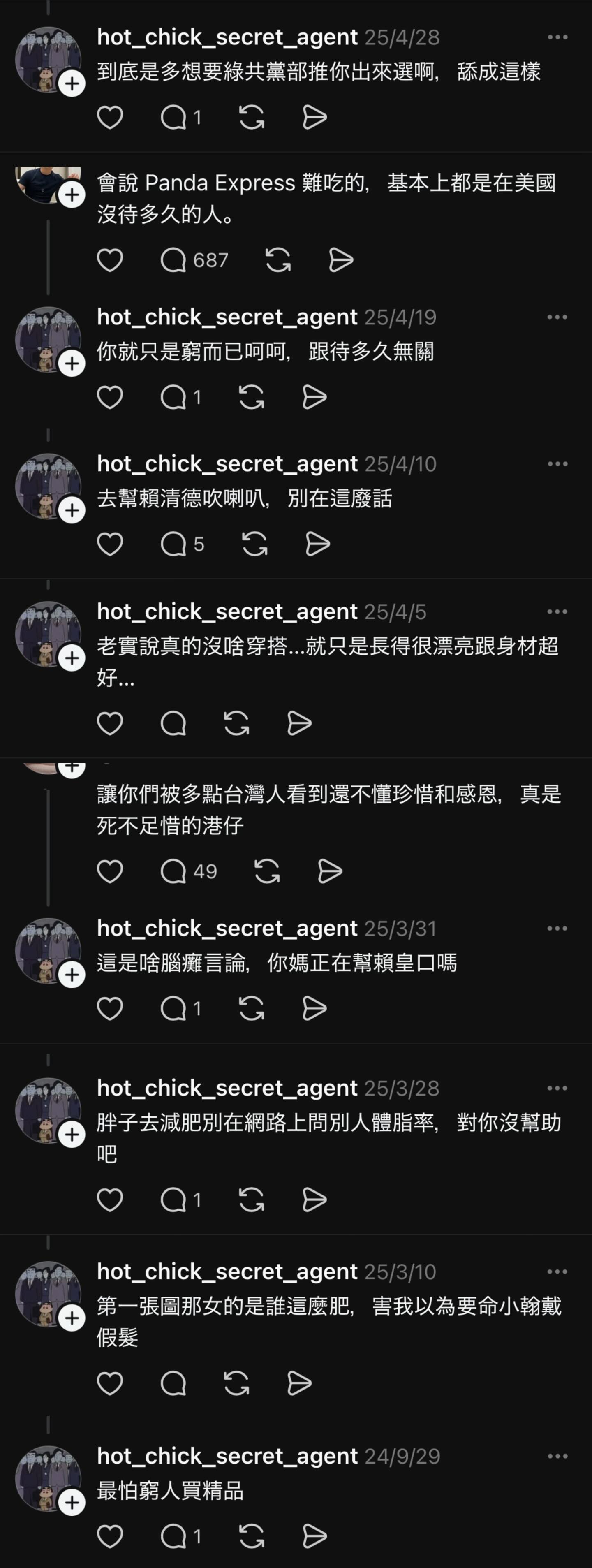Follow user via plus badge on 25/4/28 avatar

[72, 83]
